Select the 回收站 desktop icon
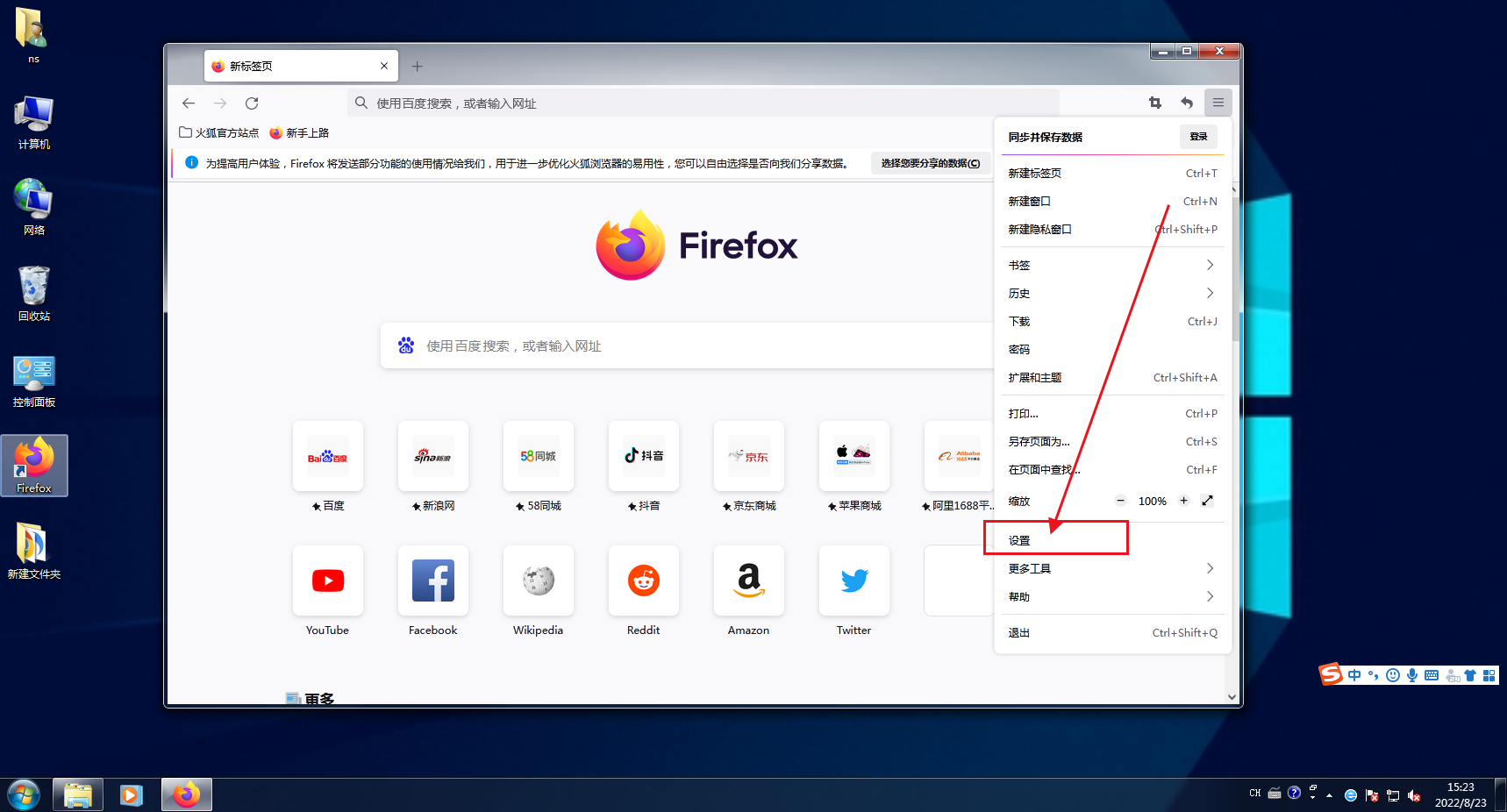The image size is (1507, 812). coord(34,295)
